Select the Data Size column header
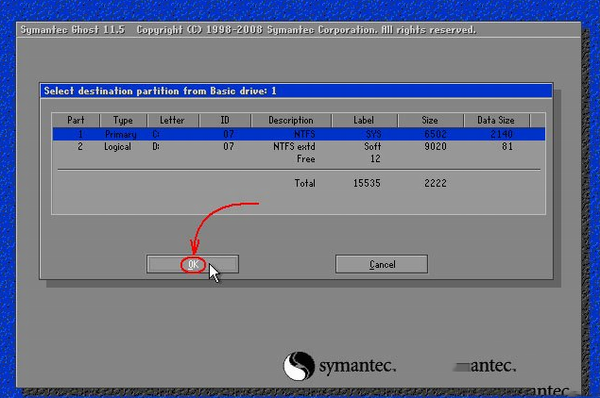The image size is (600, 398). coord(496,120)
